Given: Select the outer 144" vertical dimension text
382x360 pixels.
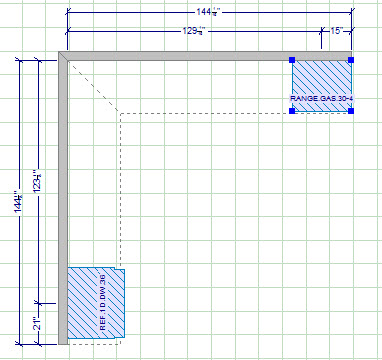Looking at the screenshot, I should click(x=18, y=201).
